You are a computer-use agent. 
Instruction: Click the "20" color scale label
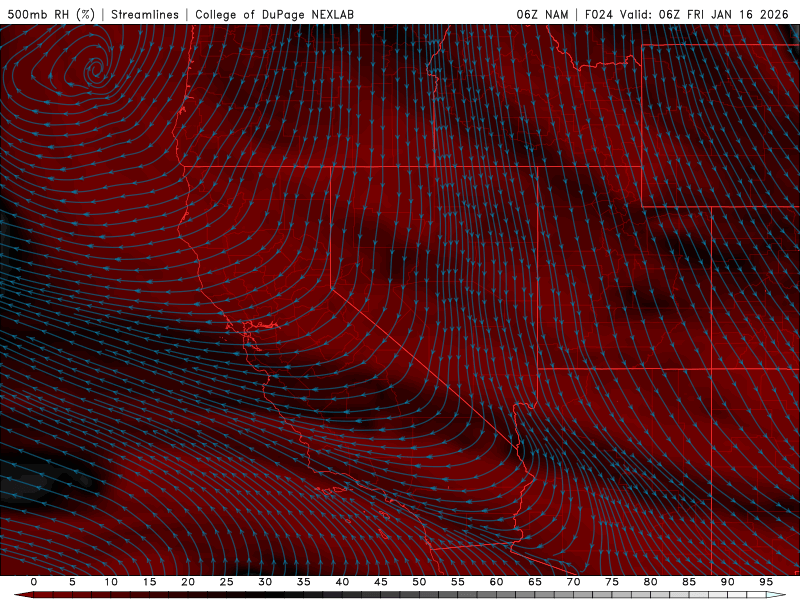[x=188, y=582]
